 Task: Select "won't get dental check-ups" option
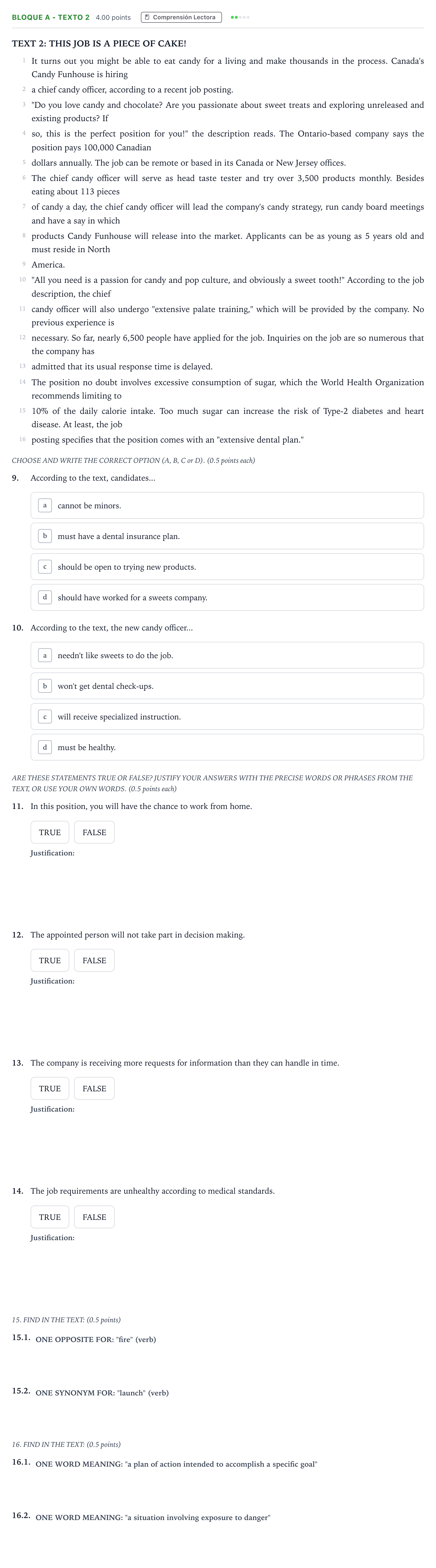(227, 686)
